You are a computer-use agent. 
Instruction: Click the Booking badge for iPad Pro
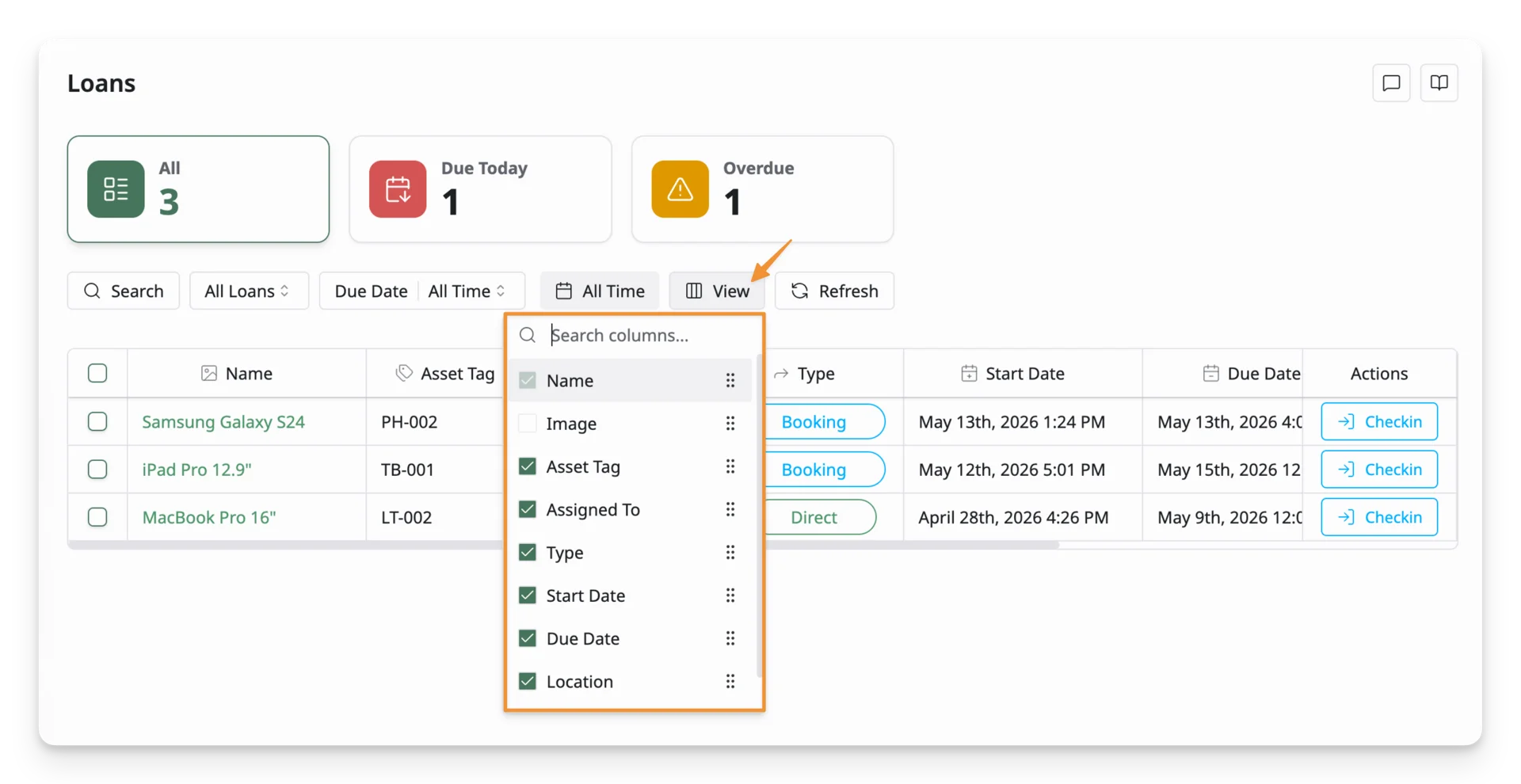click(824, 469)
